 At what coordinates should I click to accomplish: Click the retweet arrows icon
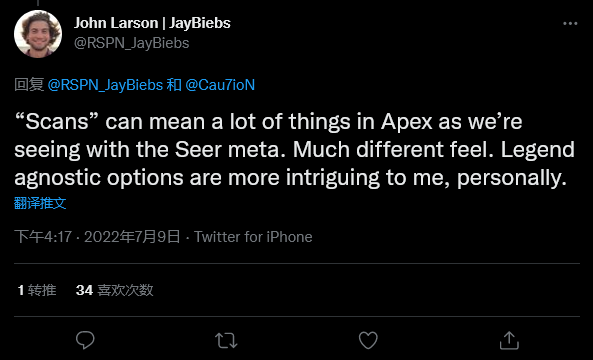click(226, 340)
